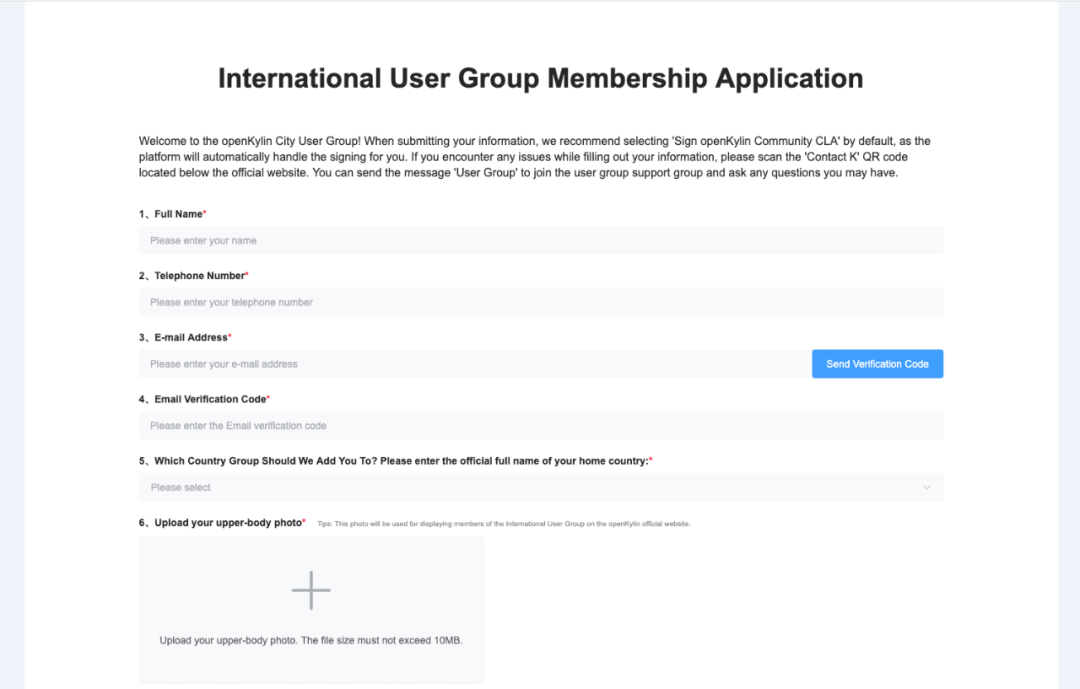
Task: Click the photo usage Tips text
Action: click(x=503, y=524)
